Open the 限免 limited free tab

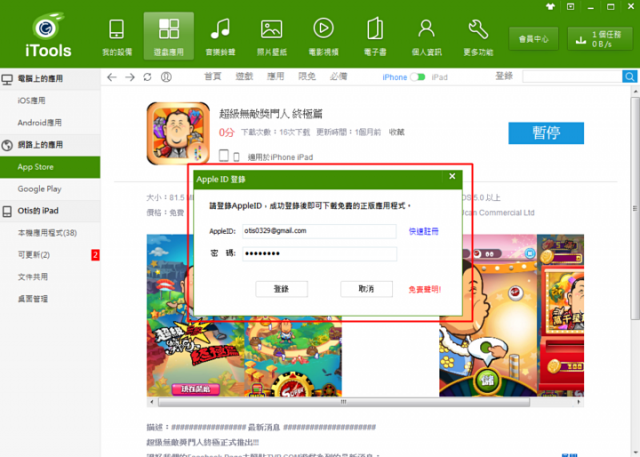(x=307, y=76)
